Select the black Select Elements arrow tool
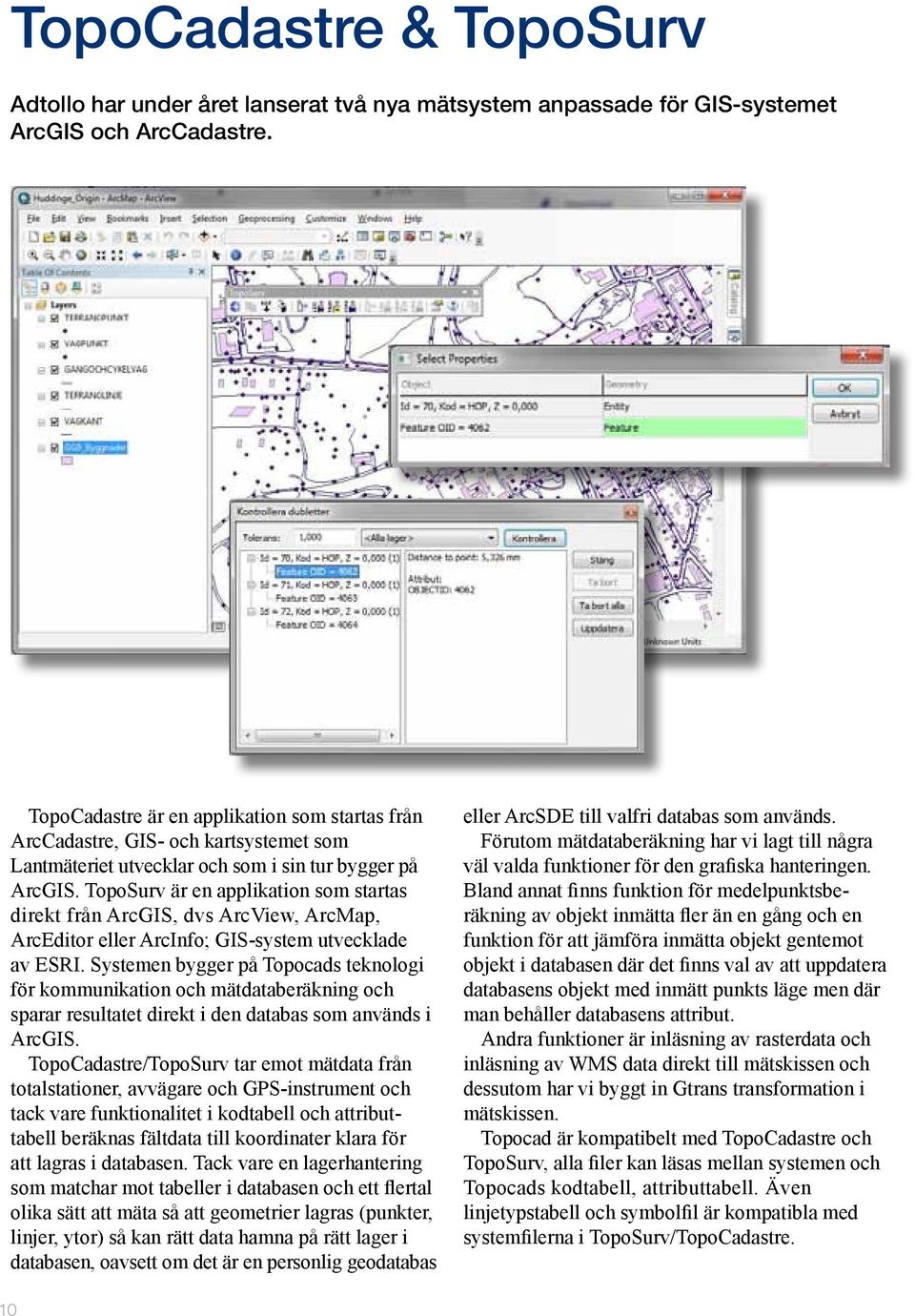This screenshot has height=1316, width=915. (217, 256)
